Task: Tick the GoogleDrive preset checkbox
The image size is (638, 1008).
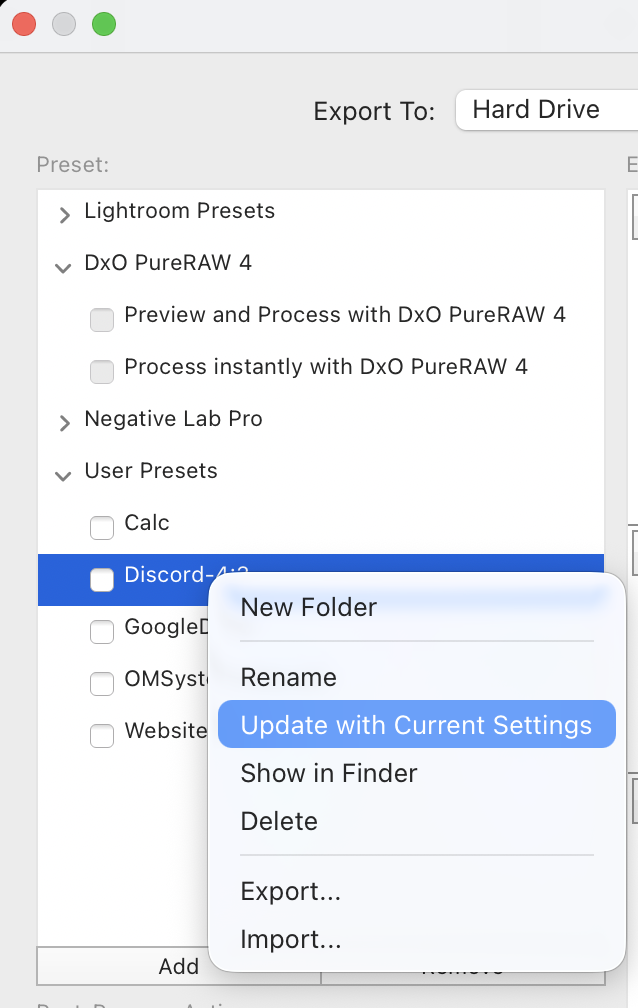Action: click(102, 631)
